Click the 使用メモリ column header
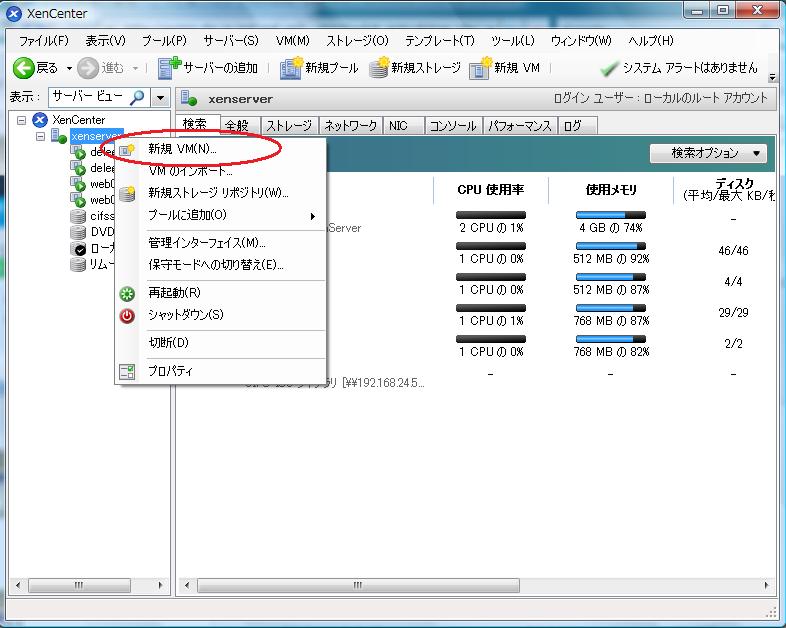The image size is (786, 628). 611,190
